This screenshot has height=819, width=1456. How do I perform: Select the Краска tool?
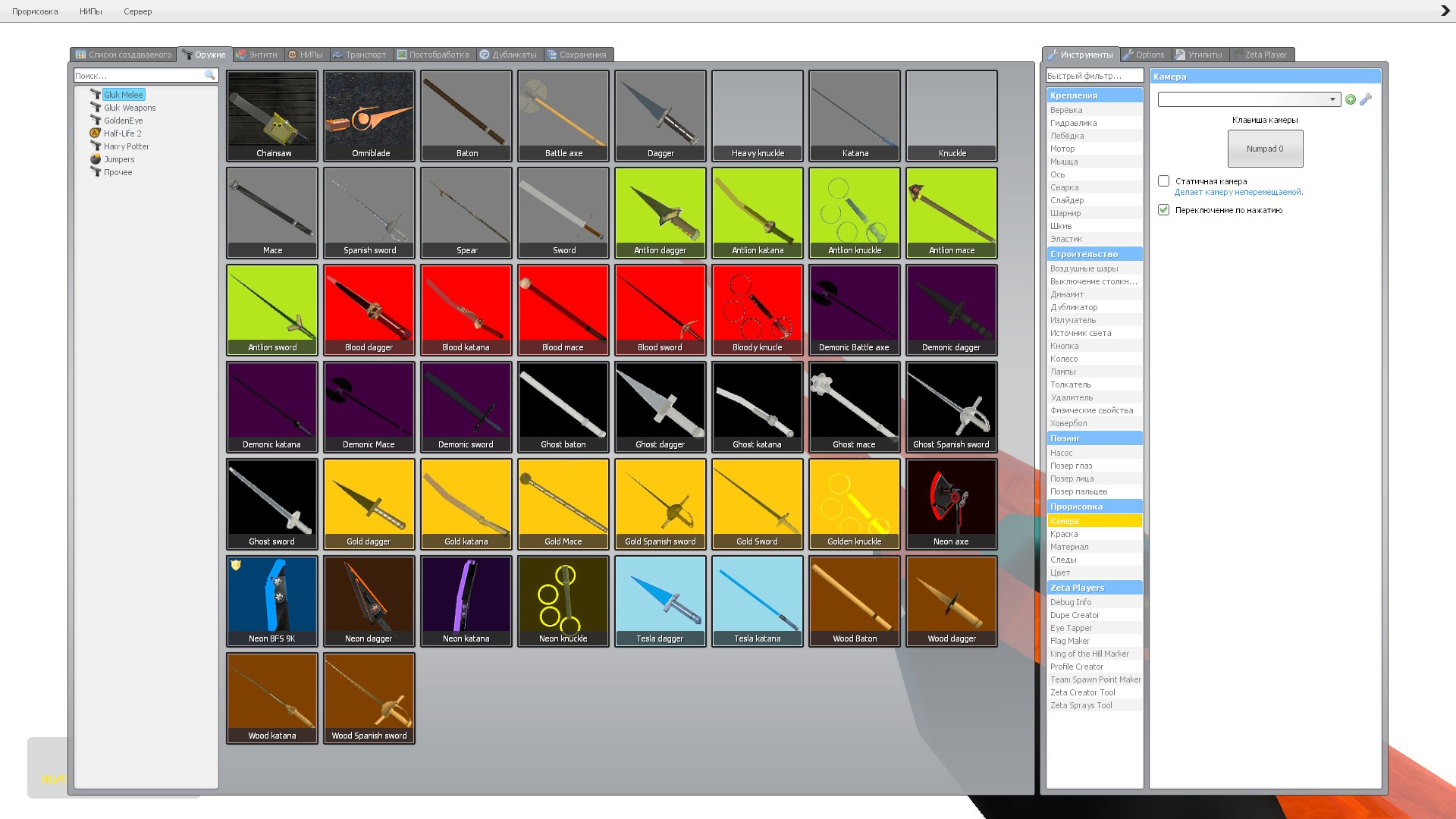pos(1094,534)
